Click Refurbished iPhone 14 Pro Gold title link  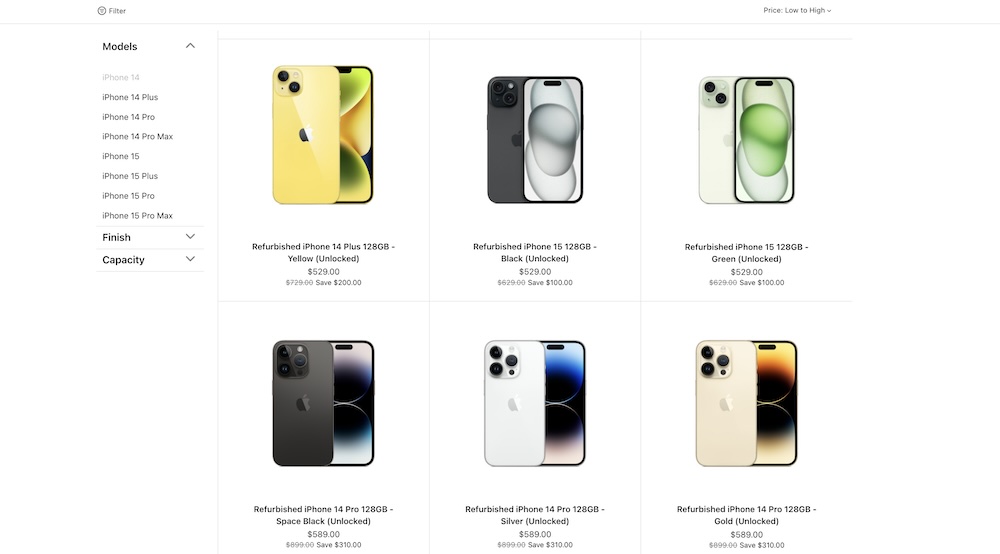pyautogui.click(x=746, y=515)
